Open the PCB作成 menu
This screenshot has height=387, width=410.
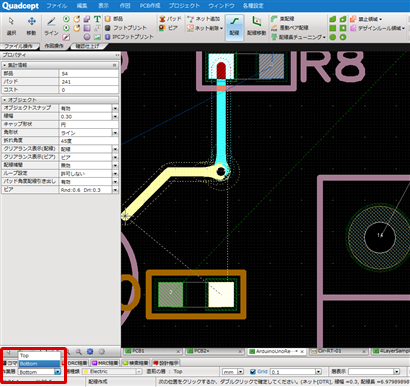point(150,6)
